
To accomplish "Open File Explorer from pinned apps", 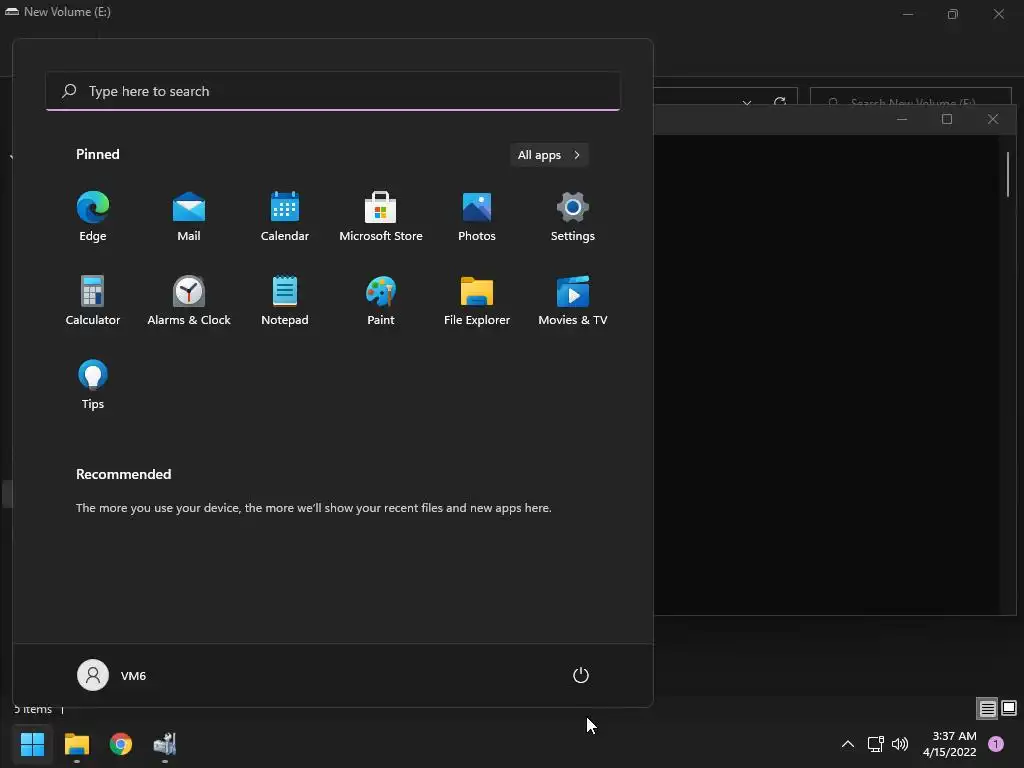I will [x=477, y=300].
